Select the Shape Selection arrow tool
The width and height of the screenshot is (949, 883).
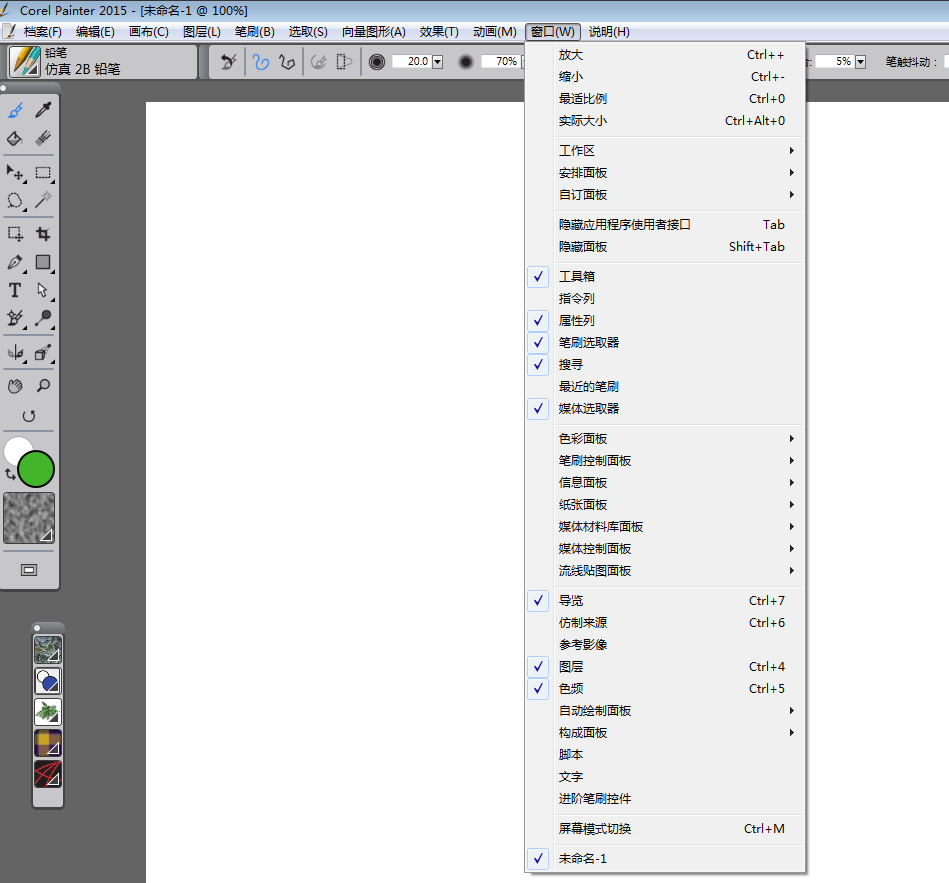43,290
